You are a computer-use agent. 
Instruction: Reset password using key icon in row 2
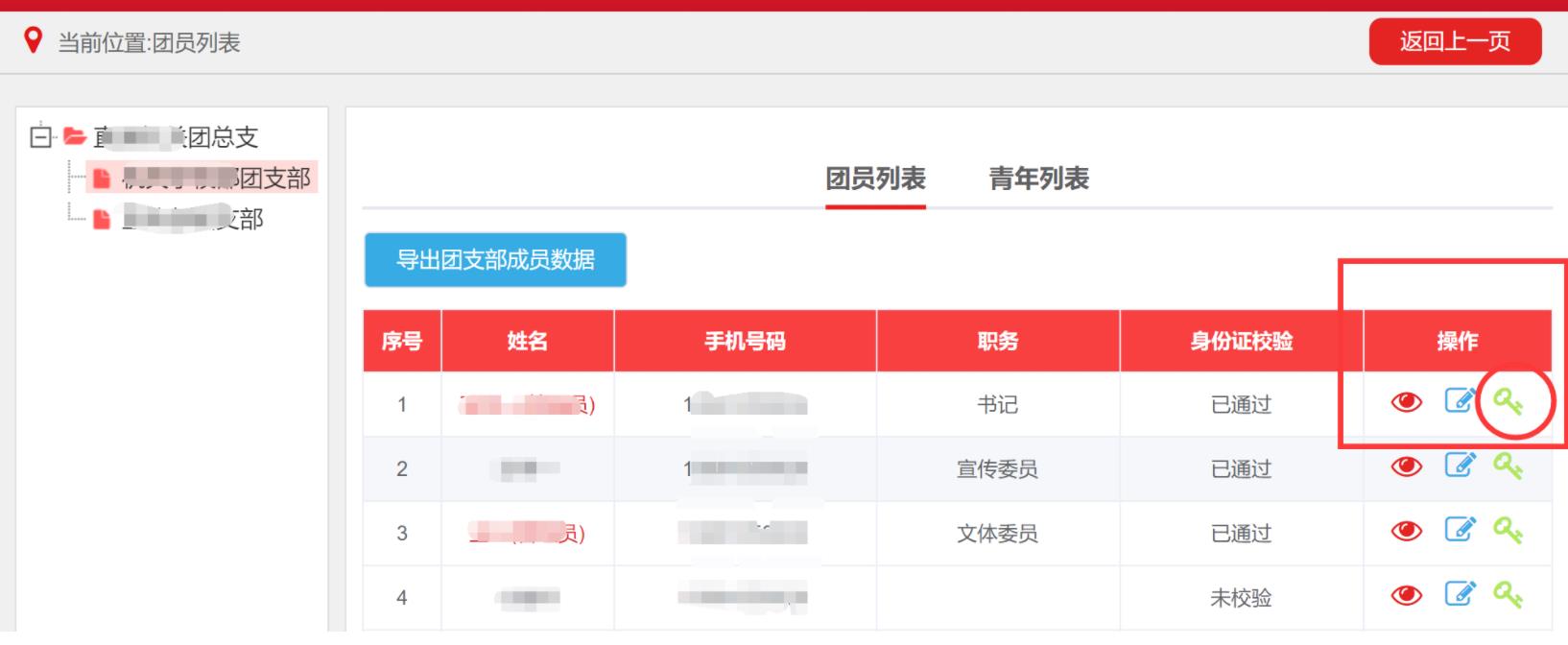1508,466
